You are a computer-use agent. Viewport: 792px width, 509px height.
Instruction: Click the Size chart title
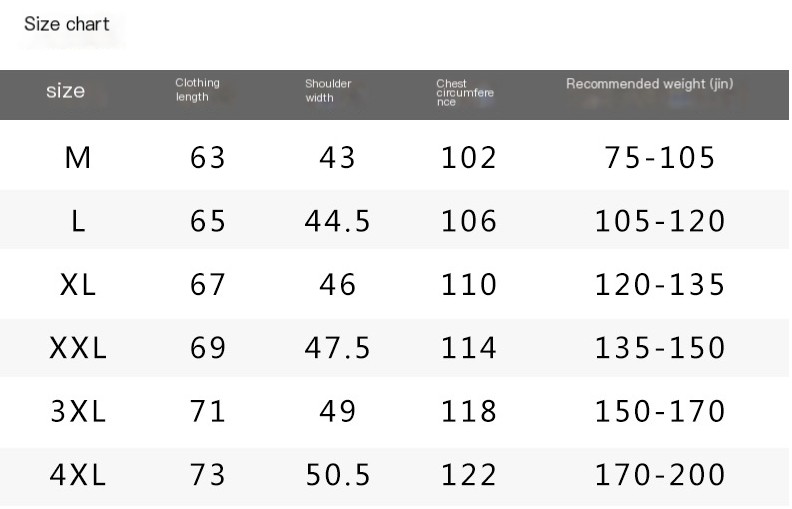point(67,24)
